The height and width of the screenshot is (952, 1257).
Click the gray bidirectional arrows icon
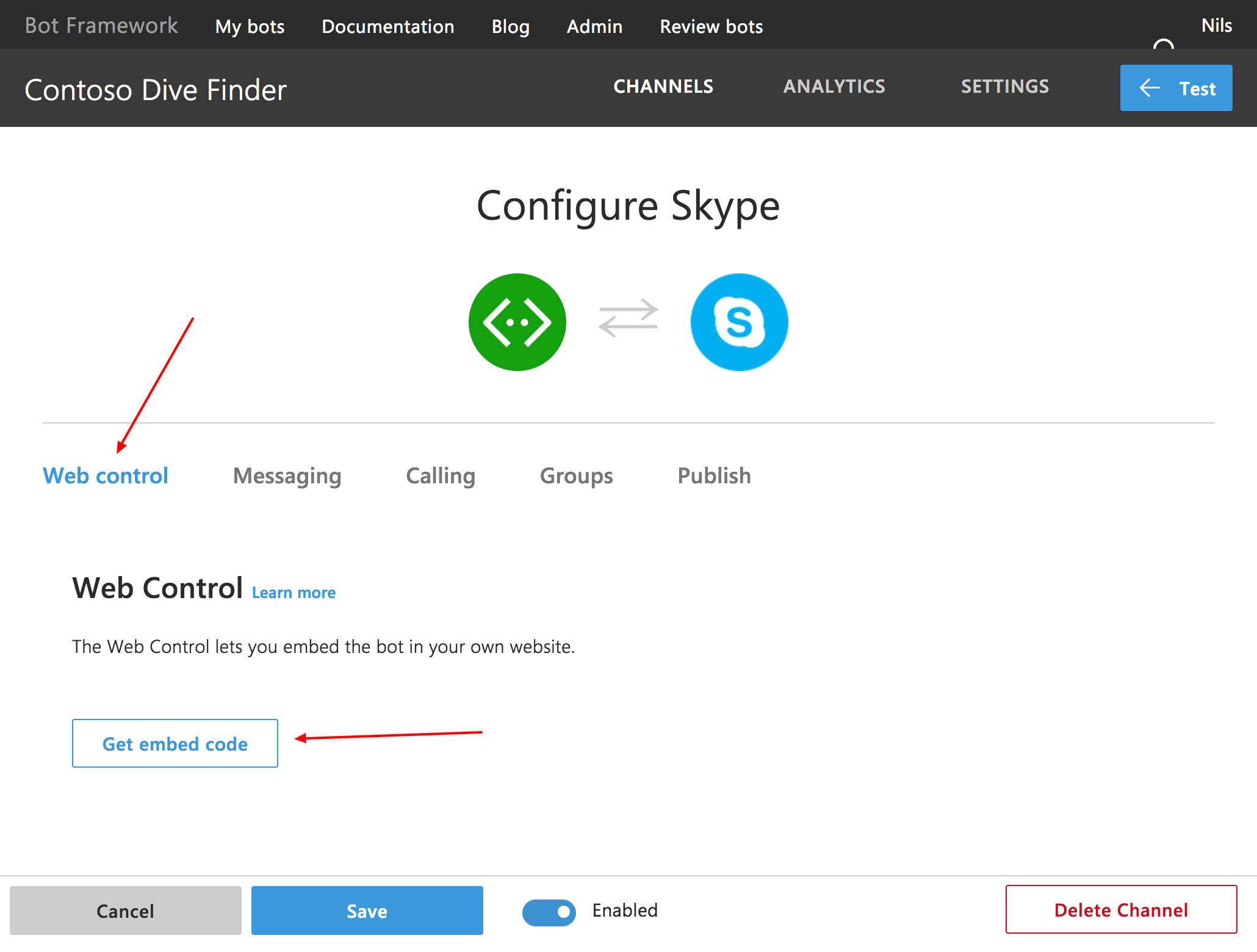click(628, 318)
